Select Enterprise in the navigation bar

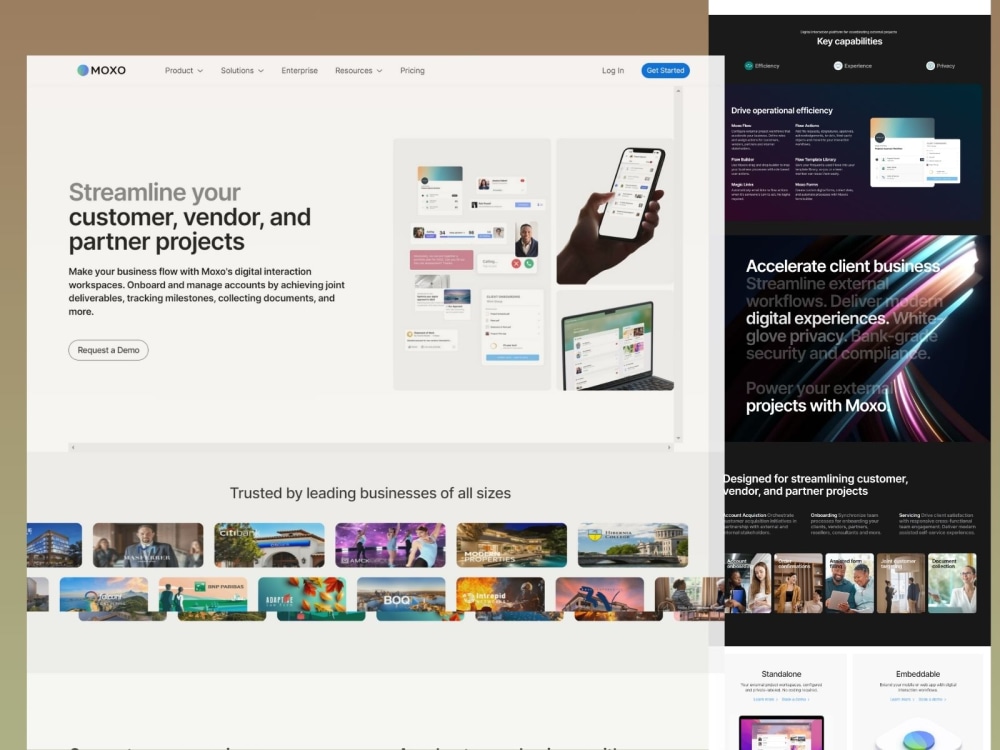click(x=299, y=70)
